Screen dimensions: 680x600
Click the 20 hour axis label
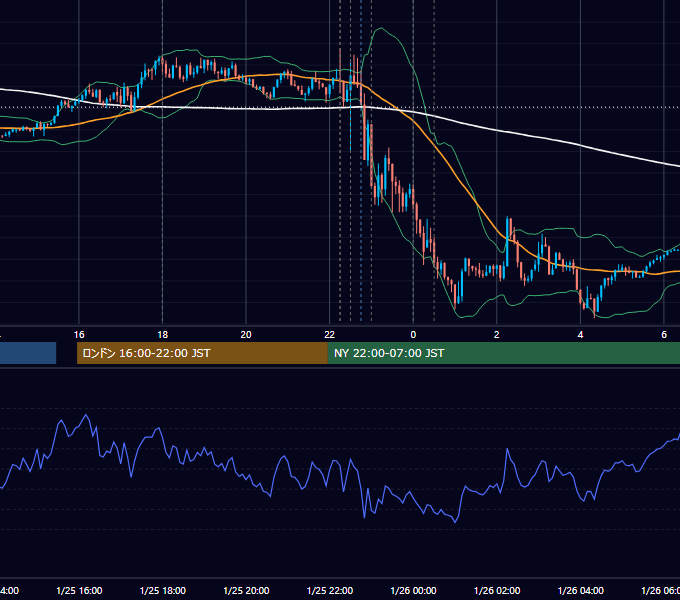246,335
